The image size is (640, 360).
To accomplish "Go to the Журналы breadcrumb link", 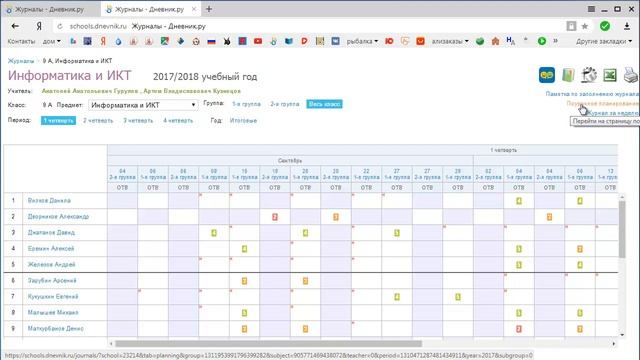I will click(x=21, y=61).
